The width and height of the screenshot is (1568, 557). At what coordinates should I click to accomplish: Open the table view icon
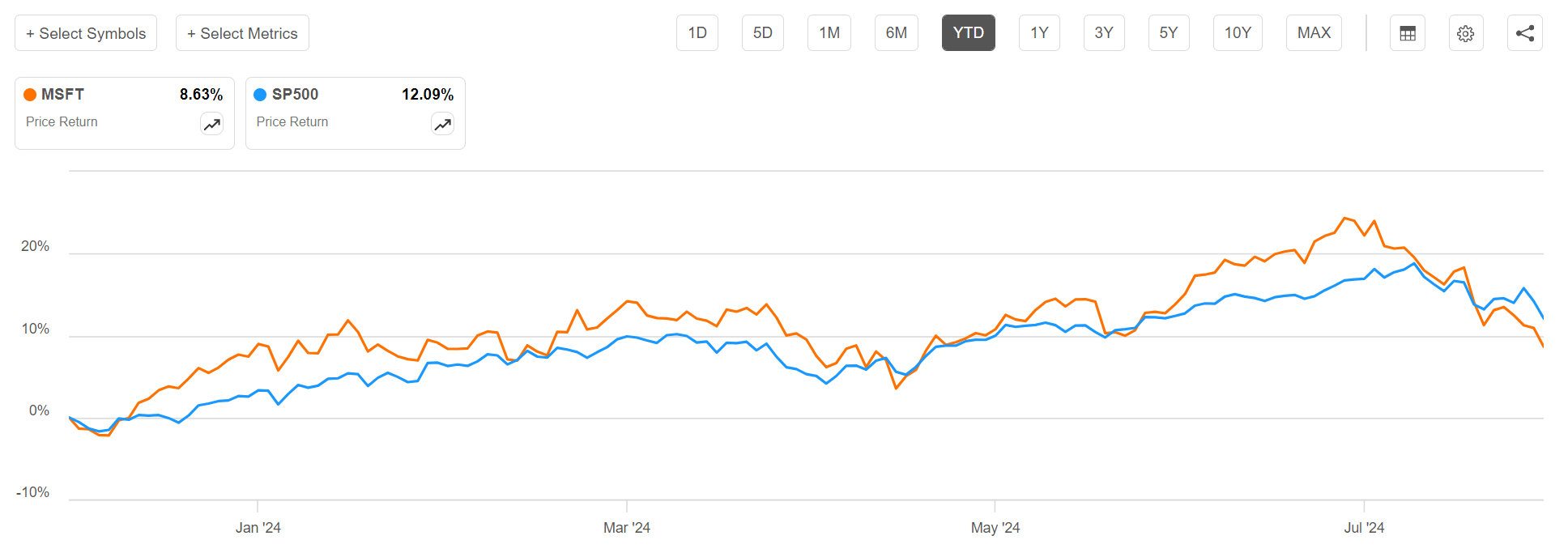click(1408, 33)
